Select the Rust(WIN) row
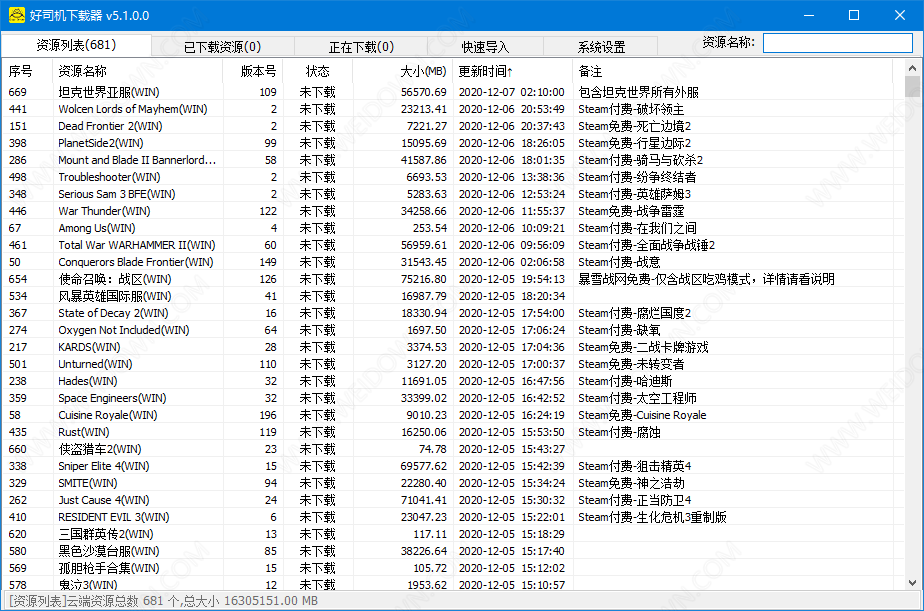The image size is (924, 611). [453, 432]
